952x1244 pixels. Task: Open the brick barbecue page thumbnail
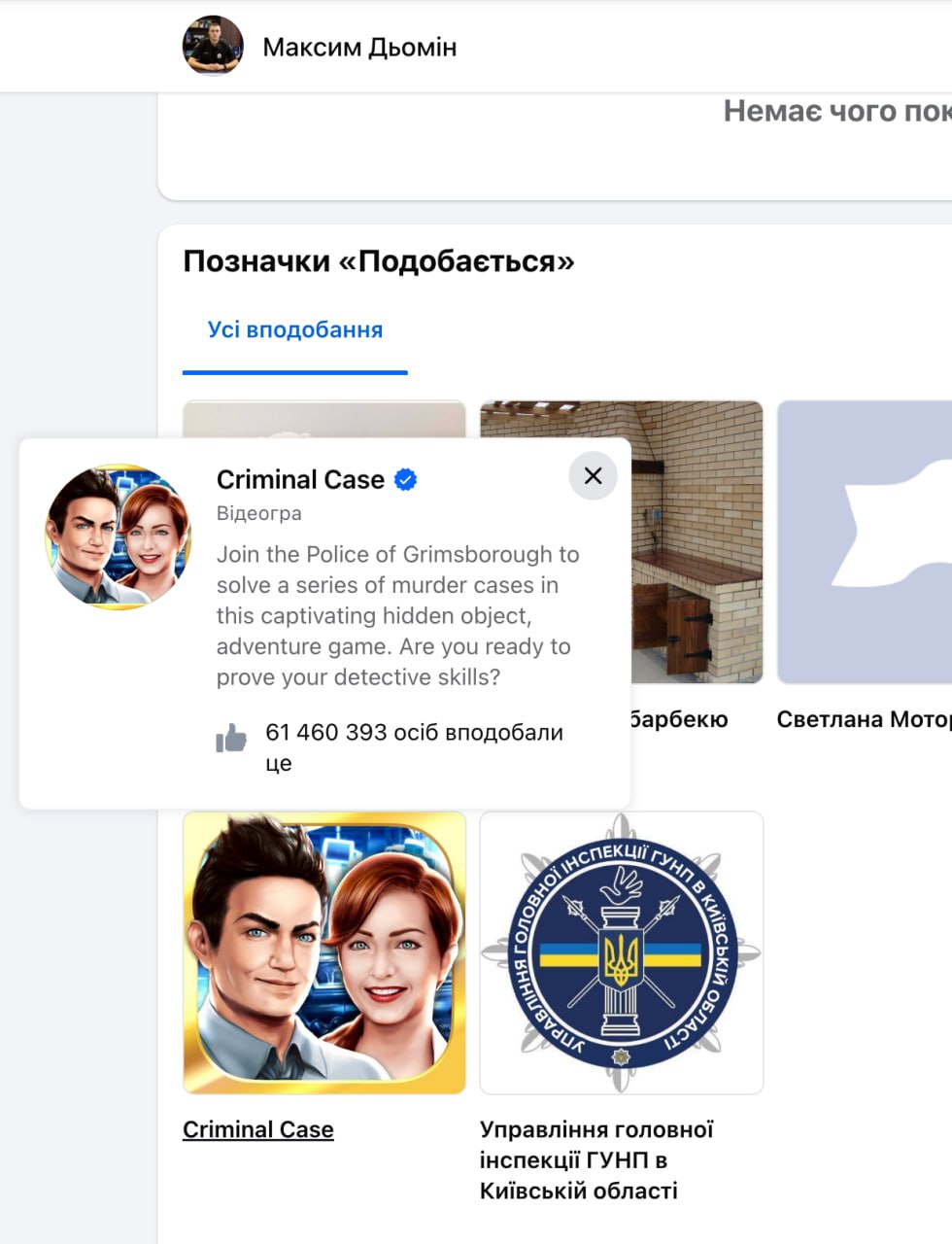point(622,542)
